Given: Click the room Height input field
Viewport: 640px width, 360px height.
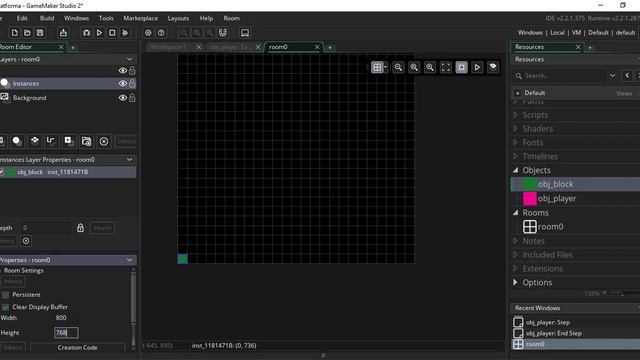Looking at the screenshot, I should click(x=66, y=333).
